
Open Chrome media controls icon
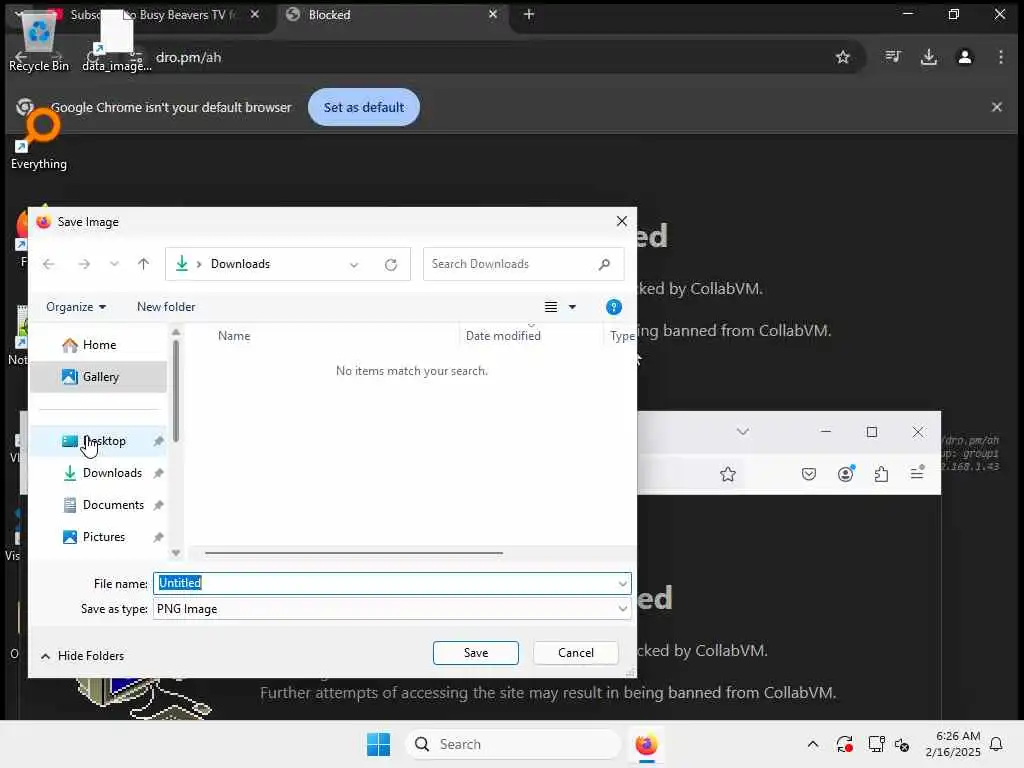pos(893,57)
